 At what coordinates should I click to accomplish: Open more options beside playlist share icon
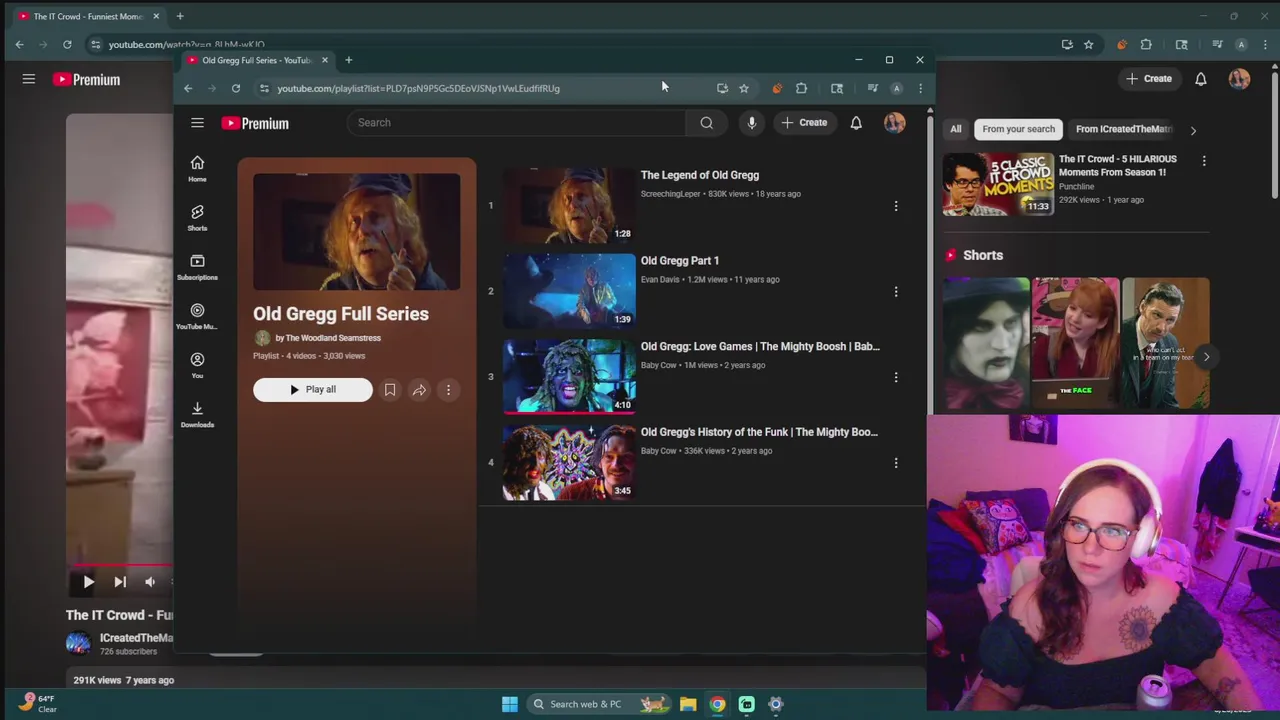coord(448,390)
